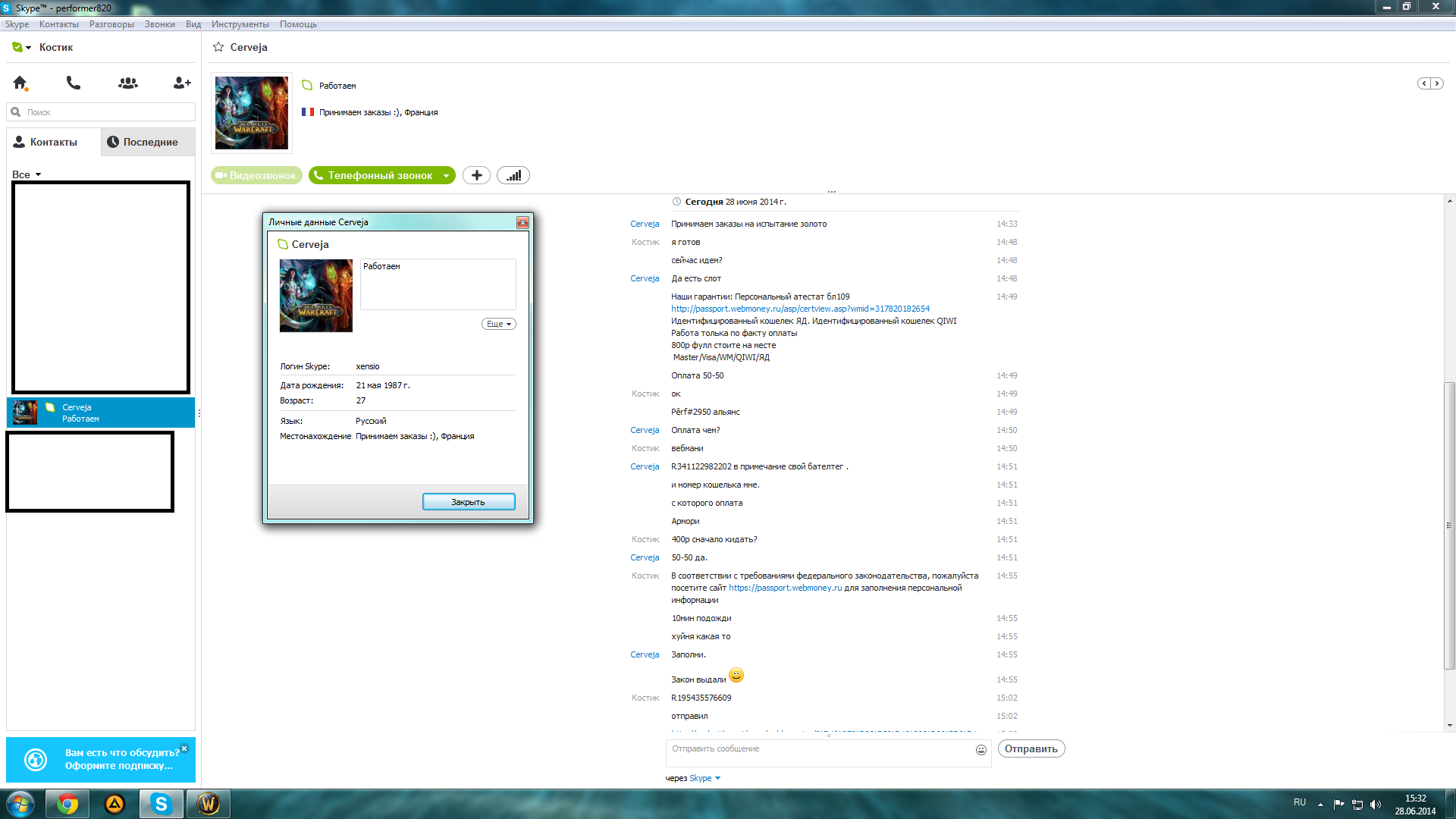
Task: Expand the Телефонный звонок dropdown arrow
Action: (x=447, y=175)
